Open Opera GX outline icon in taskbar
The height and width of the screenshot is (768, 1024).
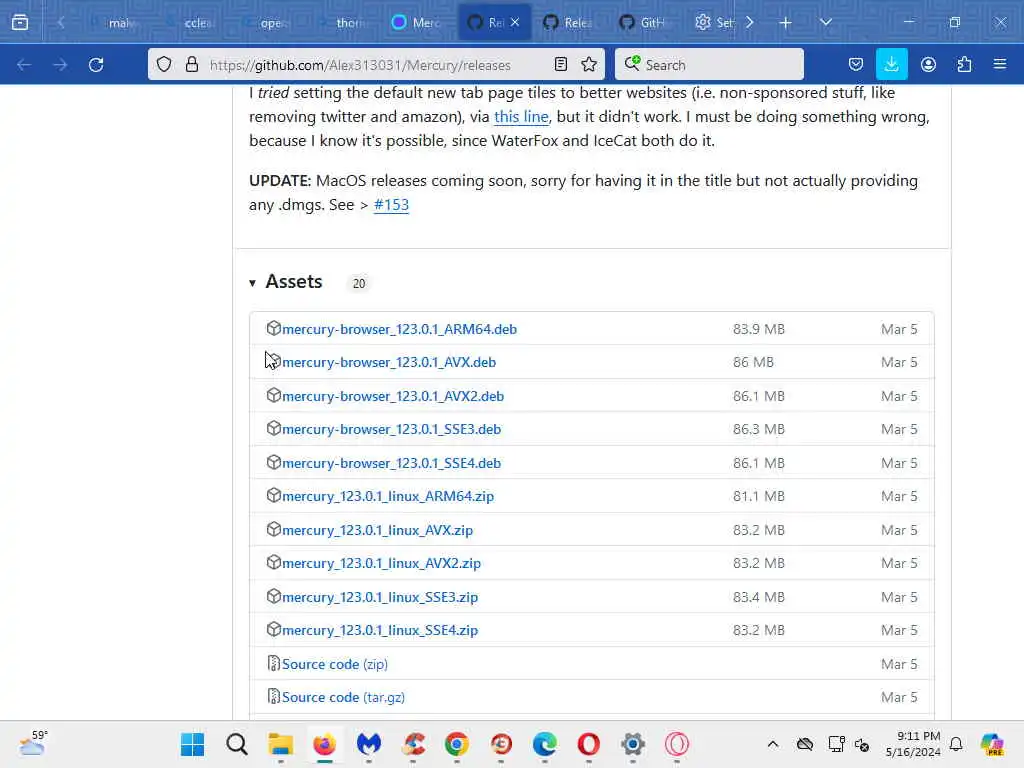coord(677,744)
